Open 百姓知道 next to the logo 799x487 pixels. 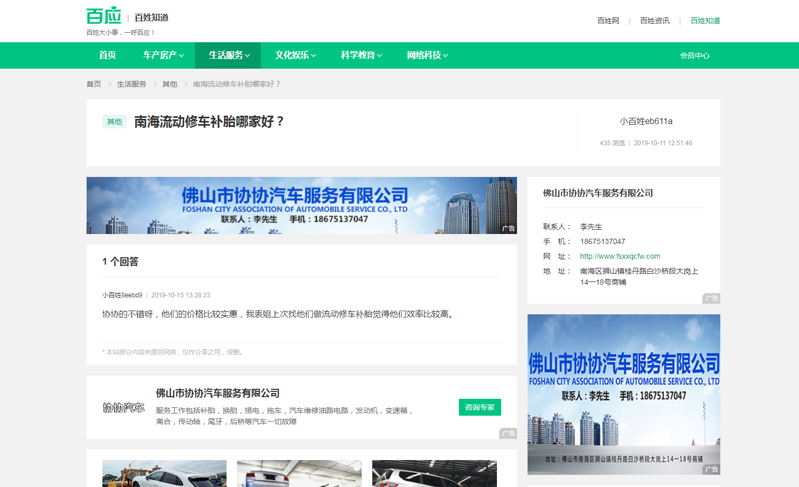pyautogui.click(x=151, y=17)
